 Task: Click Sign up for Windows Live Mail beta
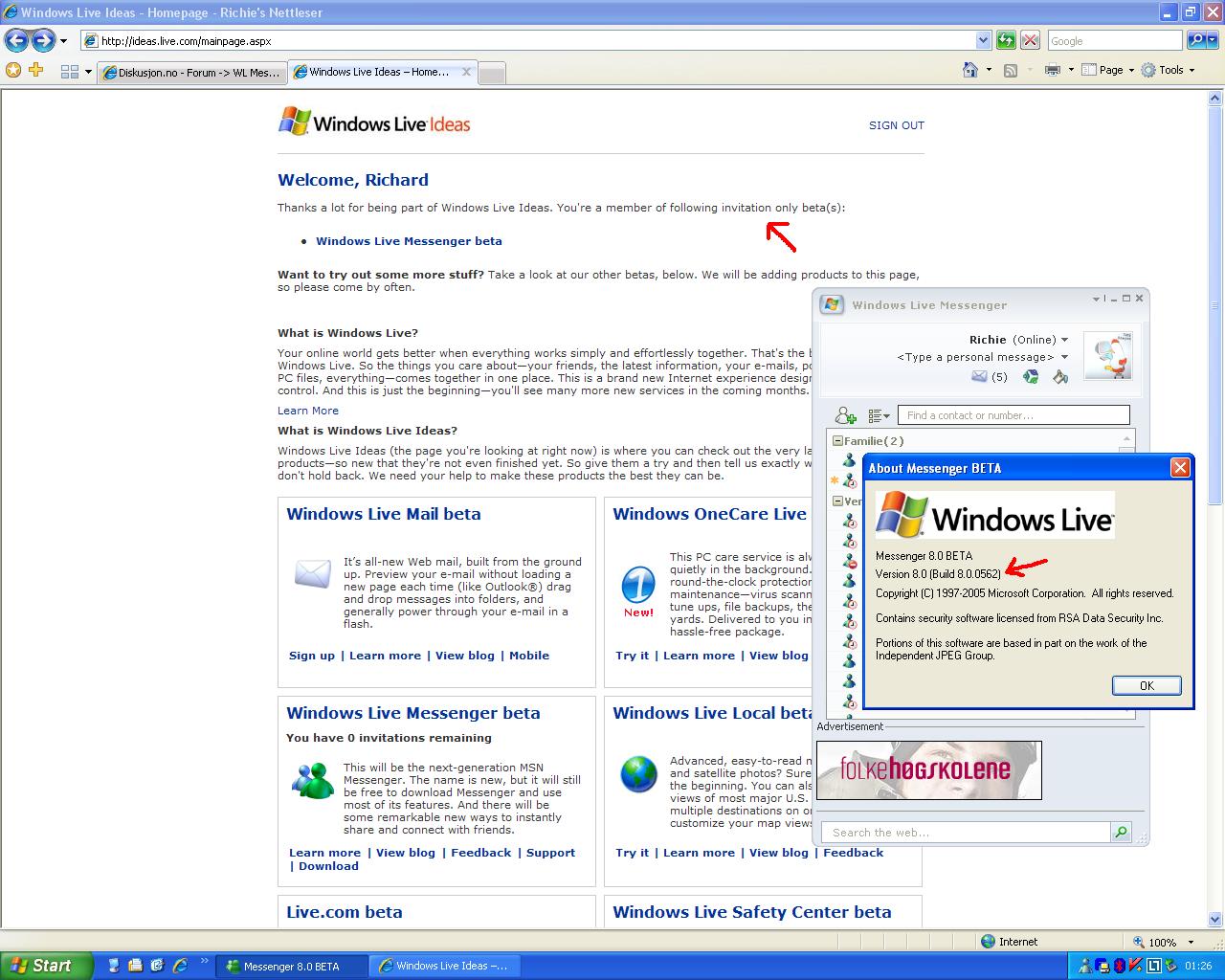(312, 656)
